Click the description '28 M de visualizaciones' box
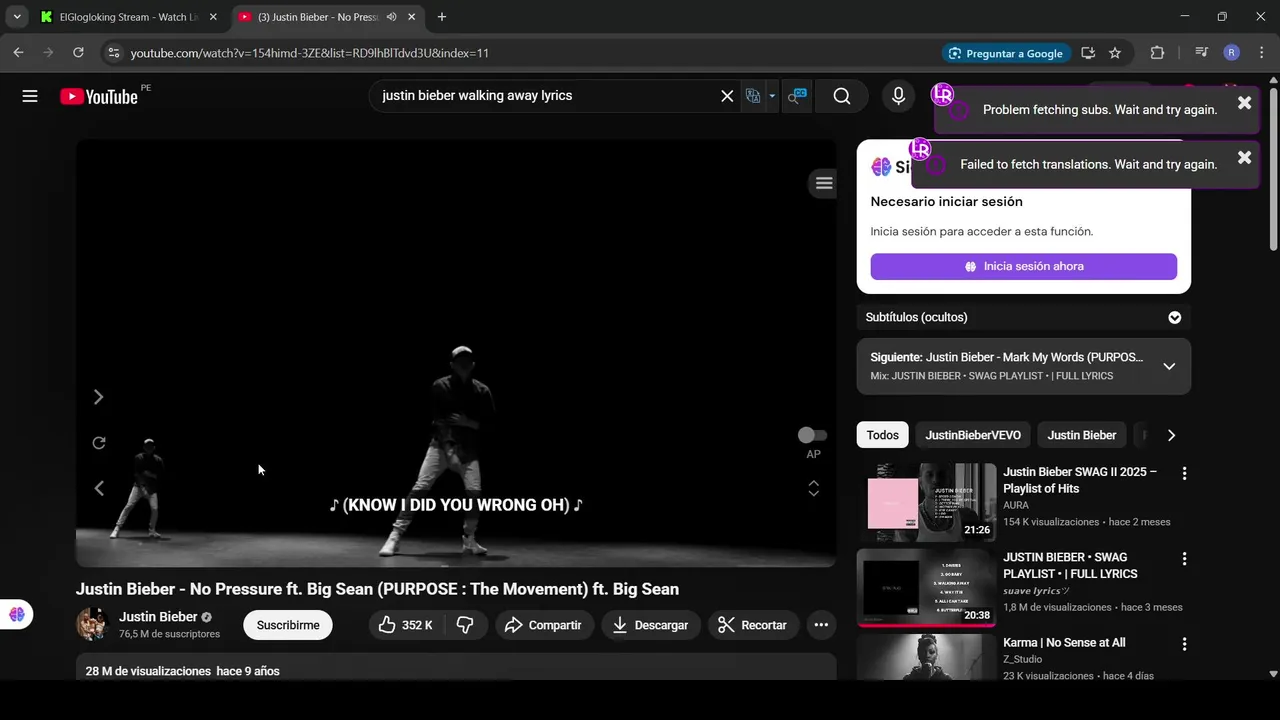The image size is (1280, 720). point(456,668)
